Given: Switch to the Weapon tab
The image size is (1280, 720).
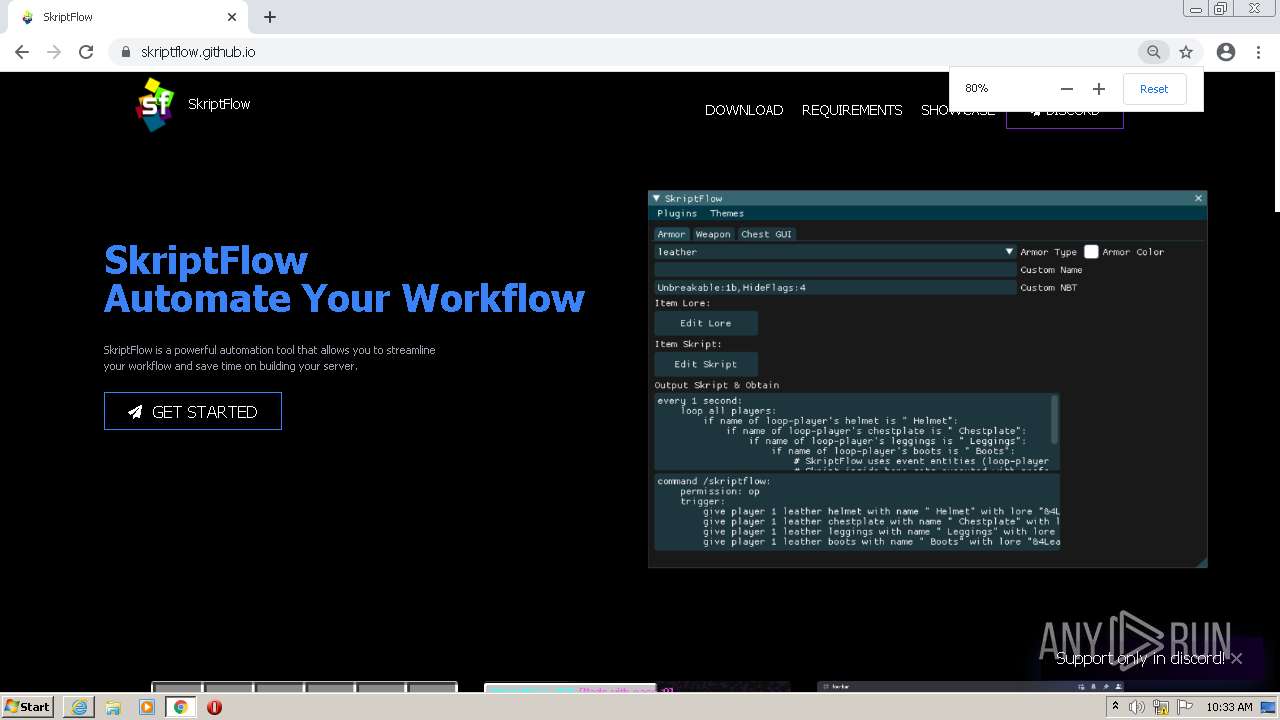Looking at the screenshot, I should 713,234.
